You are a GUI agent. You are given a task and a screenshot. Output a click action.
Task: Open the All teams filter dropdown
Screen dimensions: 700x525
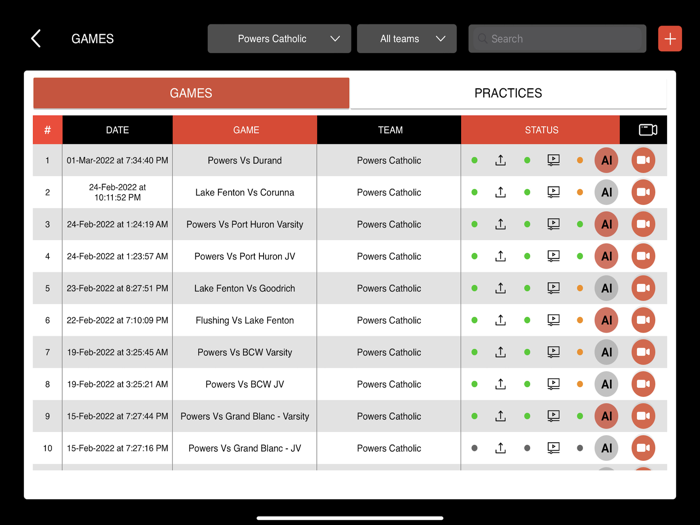click(x=407, y=39)
